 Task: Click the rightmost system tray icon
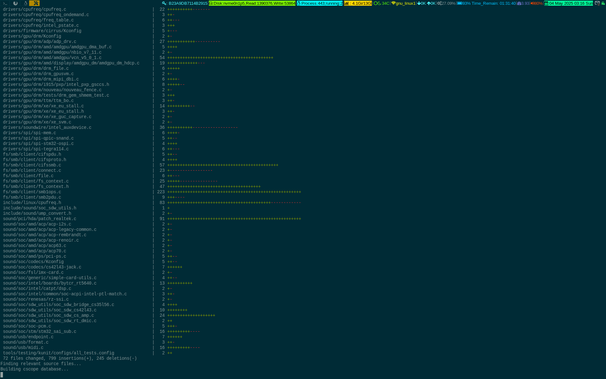tap(603, 3)
